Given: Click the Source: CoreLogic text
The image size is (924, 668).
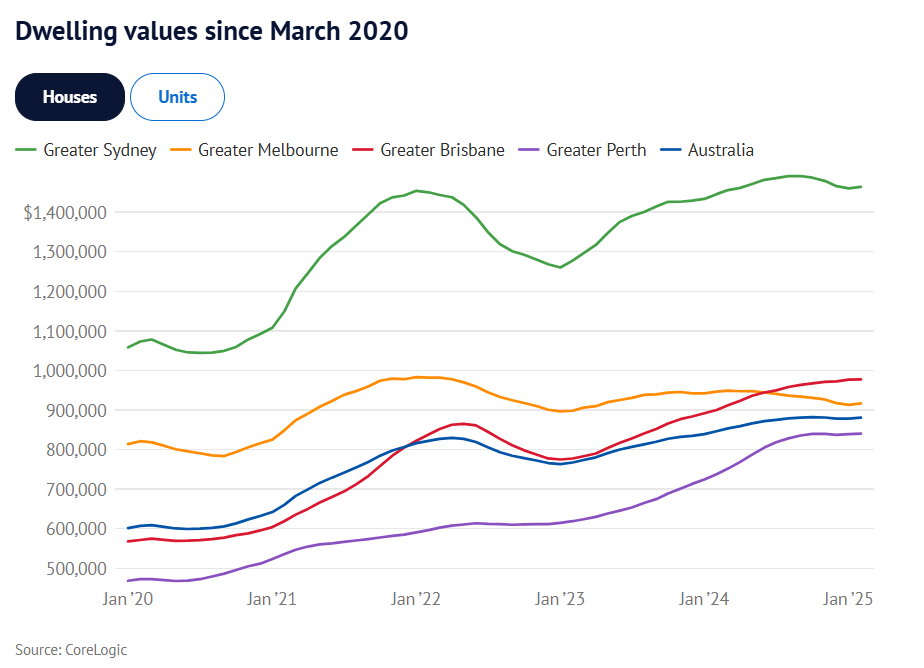Looking at the screenshot, I should coord(71,649).
